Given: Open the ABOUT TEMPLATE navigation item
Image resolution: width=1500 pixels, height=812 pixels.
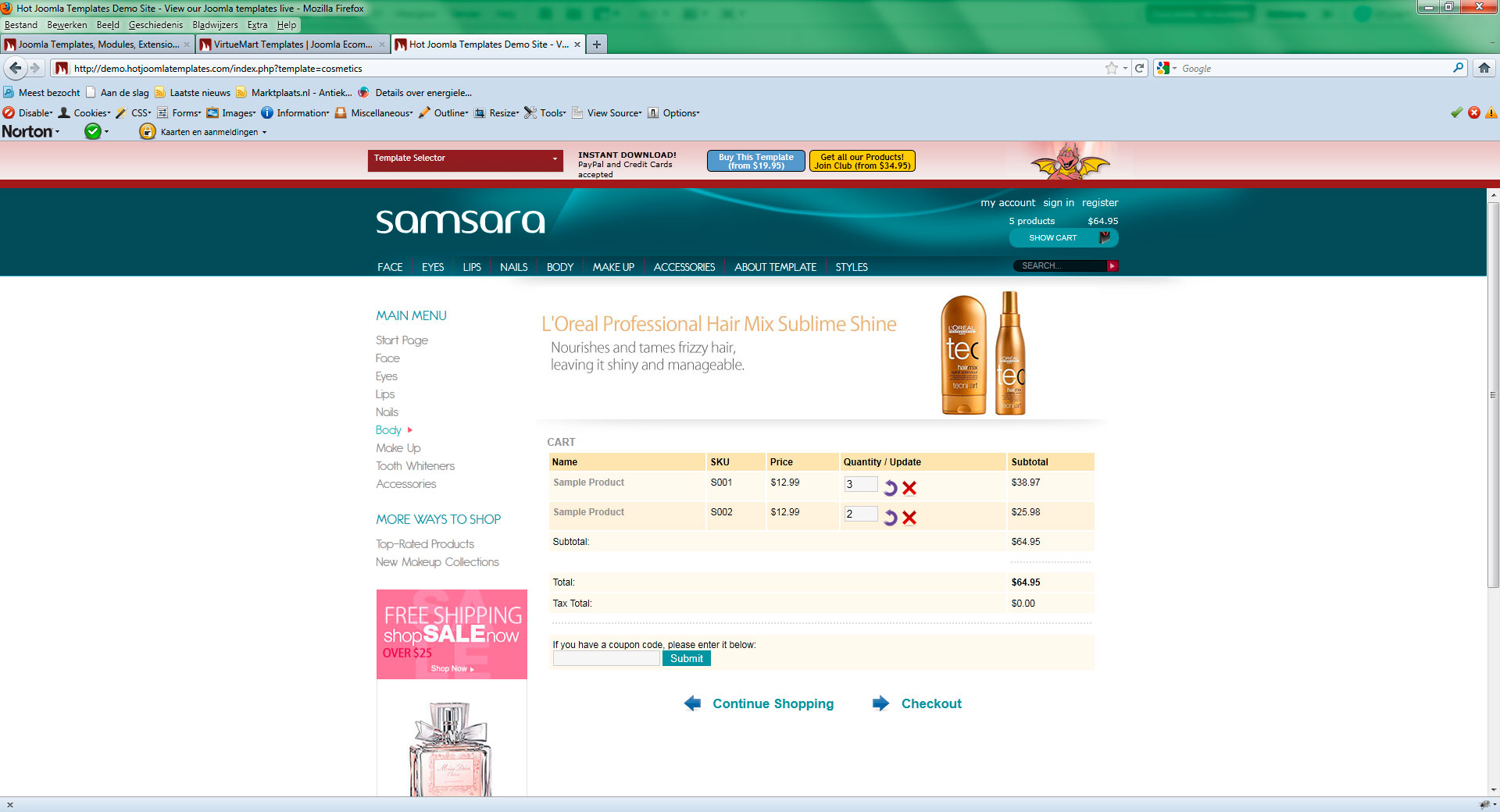Looking at the screenshot, I should tap(775, 267).
